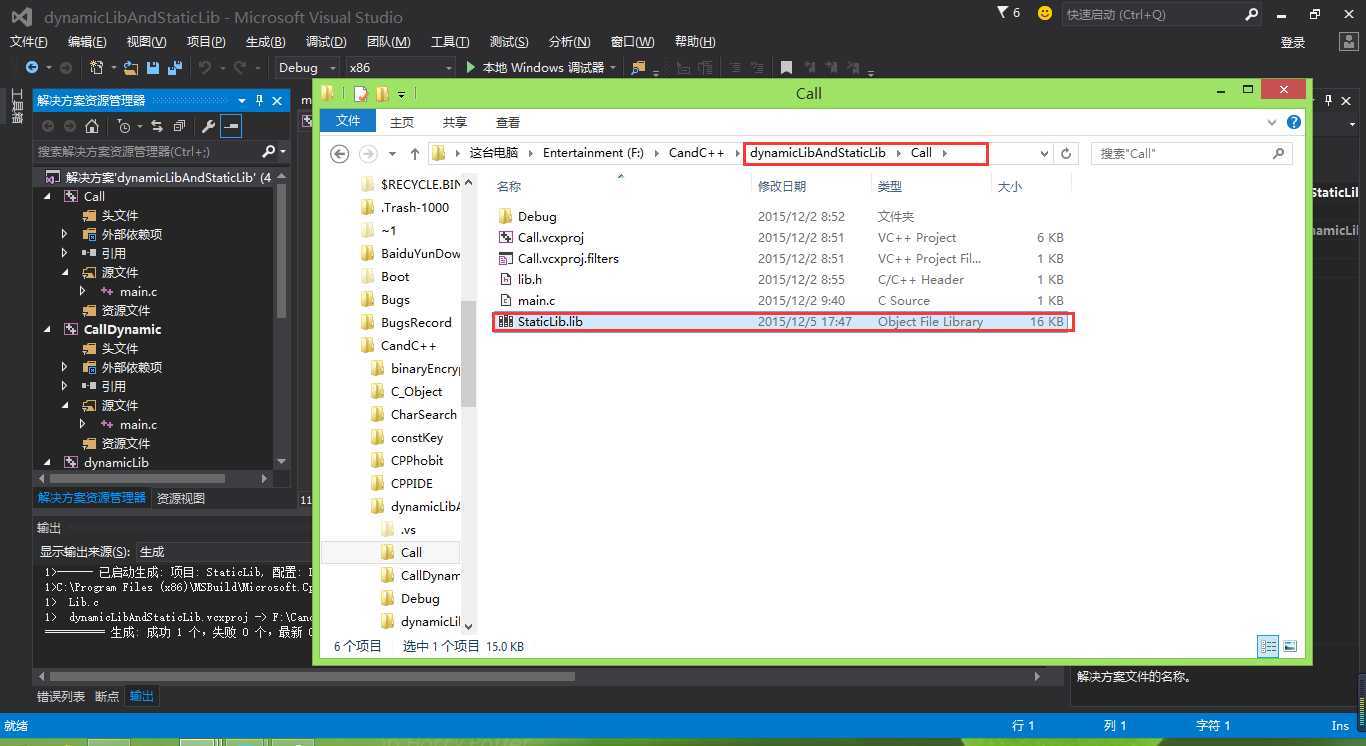The image size is (1366, 746).
Task: Click the Solution Explorer home icon
Action: [92, 126]
